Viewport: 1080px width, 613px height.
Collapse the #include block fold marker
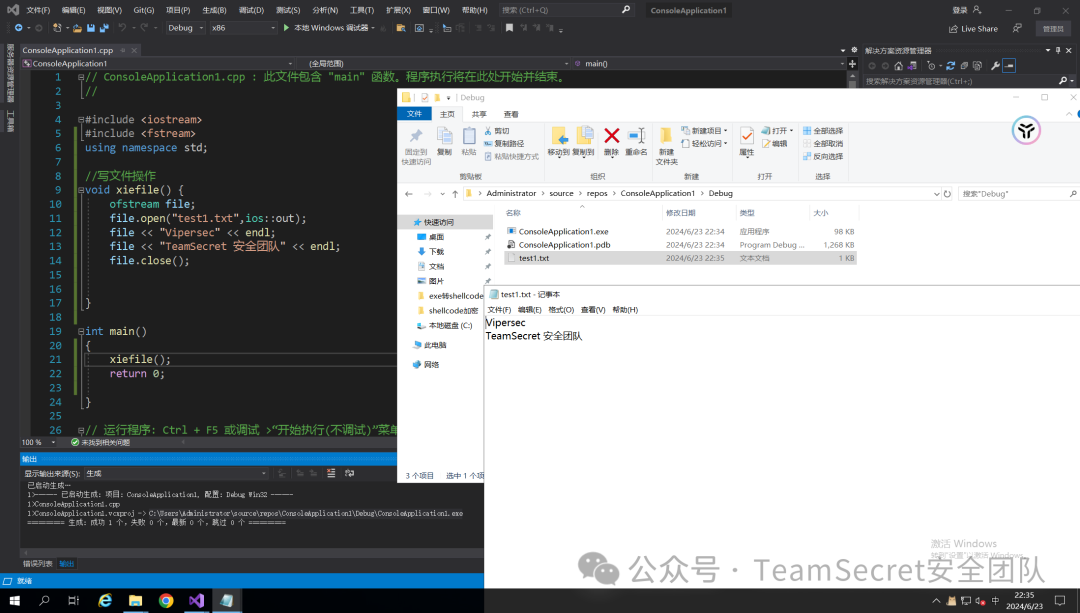[x=81, y=120]
